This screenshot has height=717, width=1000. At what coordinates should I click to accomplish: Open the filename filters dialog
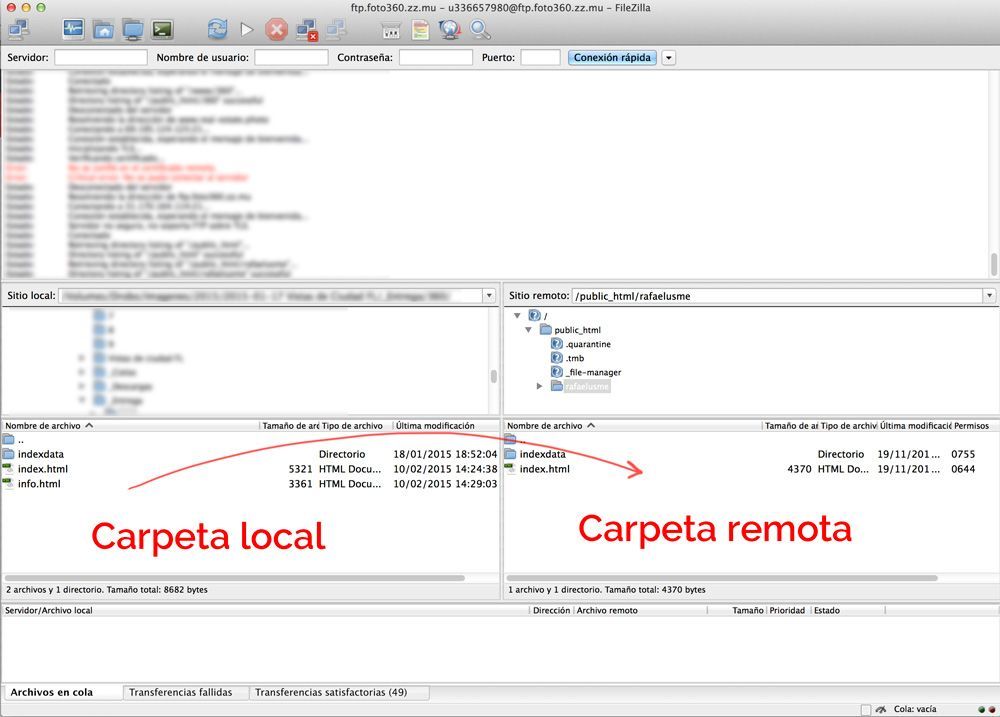point(391,29)
